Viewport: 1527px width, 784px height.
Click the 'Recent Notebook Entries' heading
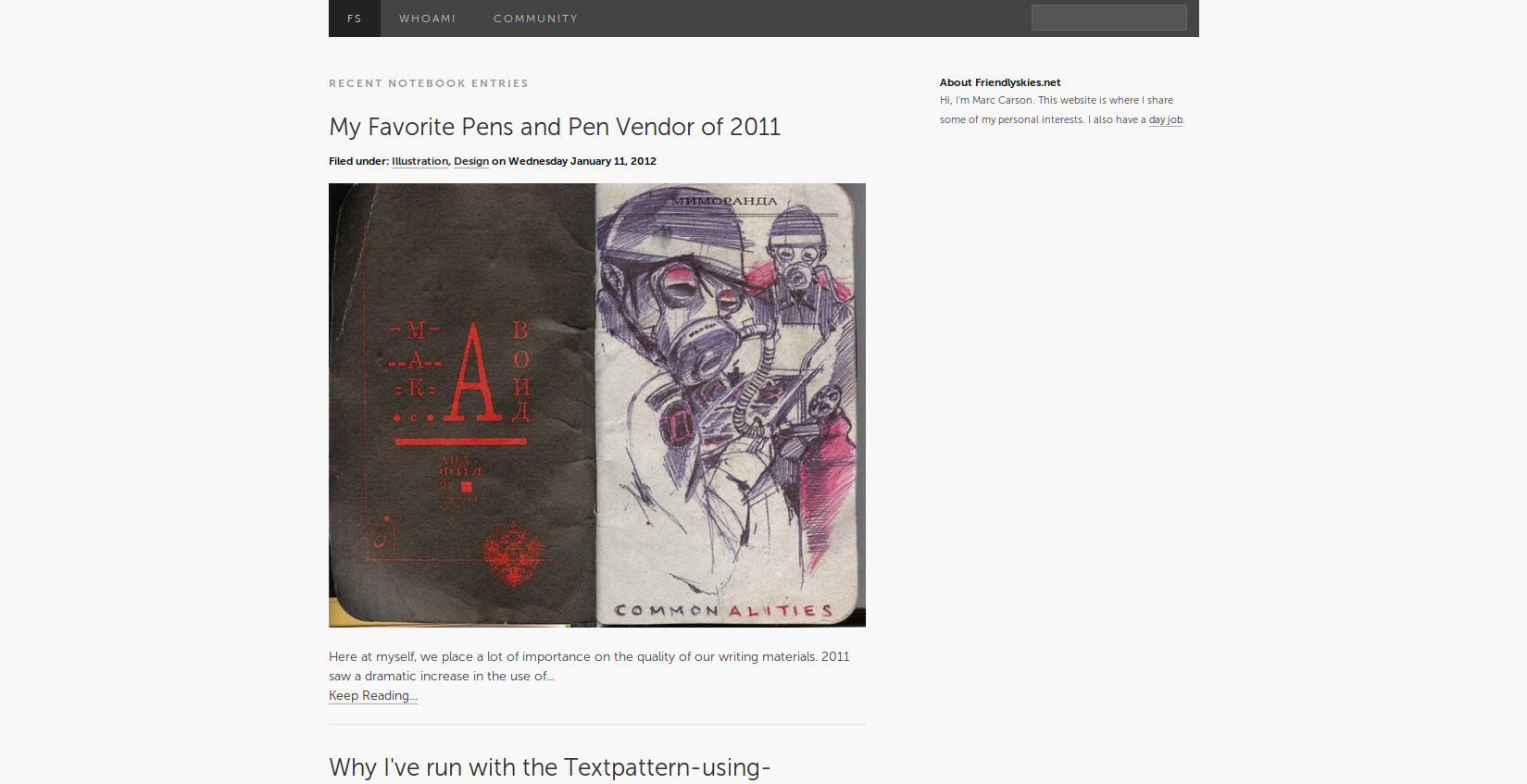point(429,83)
